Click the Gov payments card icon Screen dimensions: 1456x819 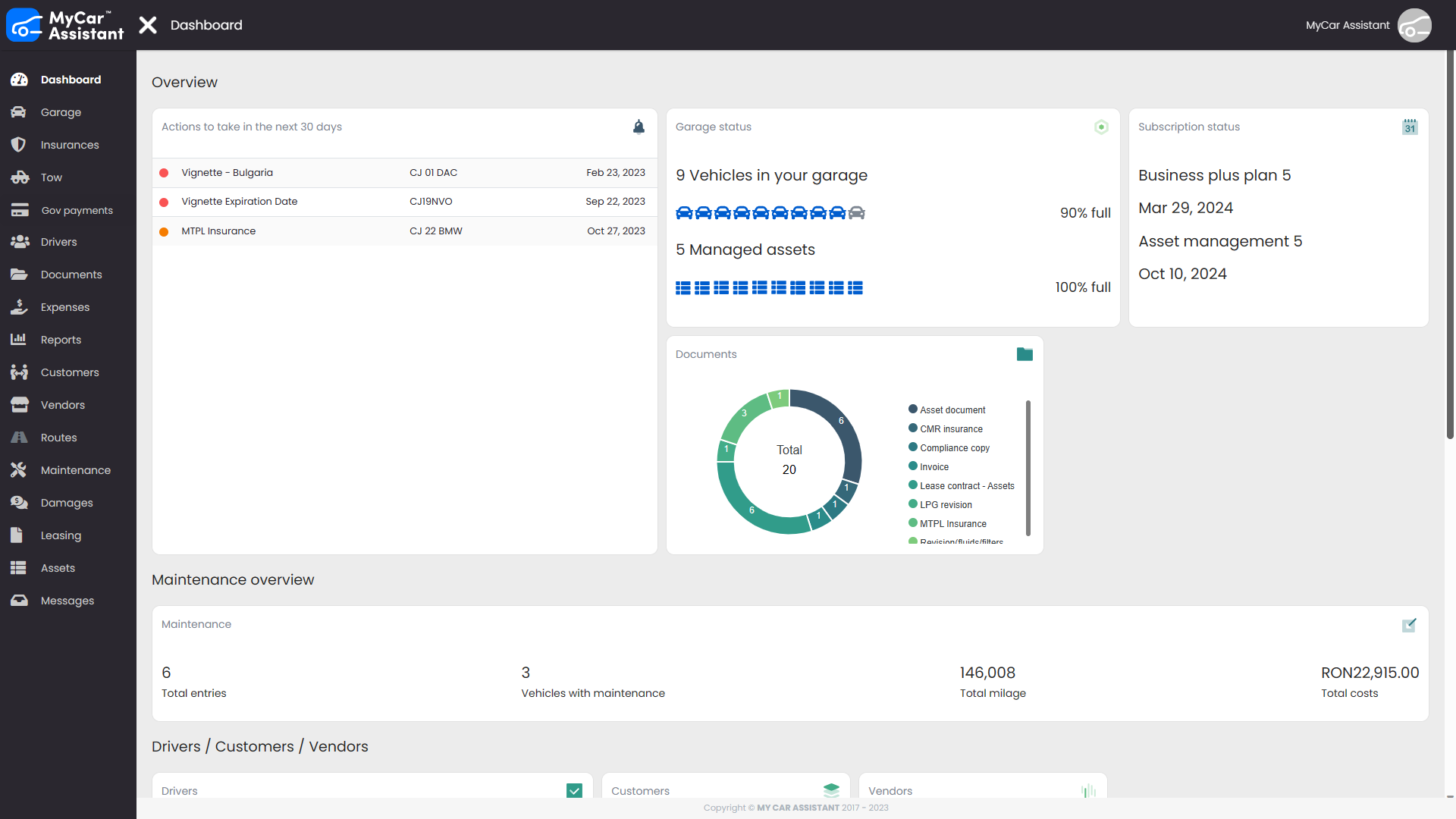pyautogui.click(x=19, y=210)
